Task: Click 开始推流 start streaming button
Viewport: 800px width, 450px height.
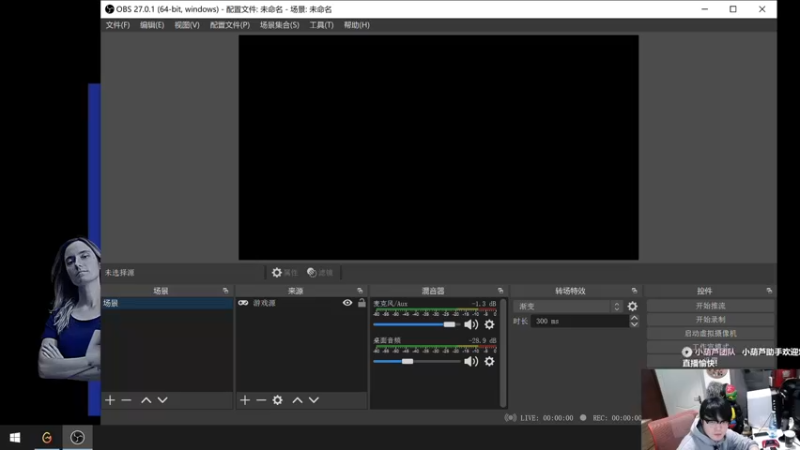Action: click(x=710, y=306)
